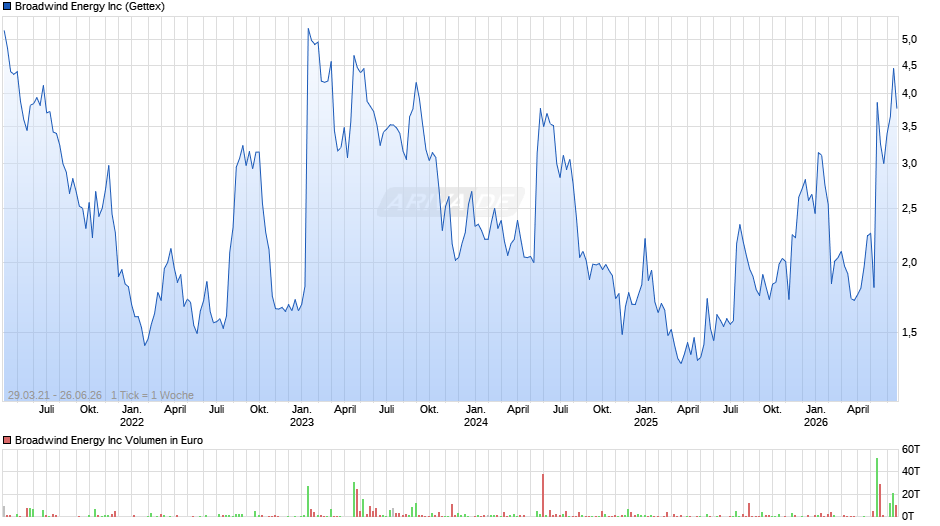This screenshot has width=940, height=526.
Task: Click the 'Okt.' label before Jan. 2022
Action: (89, 410)
